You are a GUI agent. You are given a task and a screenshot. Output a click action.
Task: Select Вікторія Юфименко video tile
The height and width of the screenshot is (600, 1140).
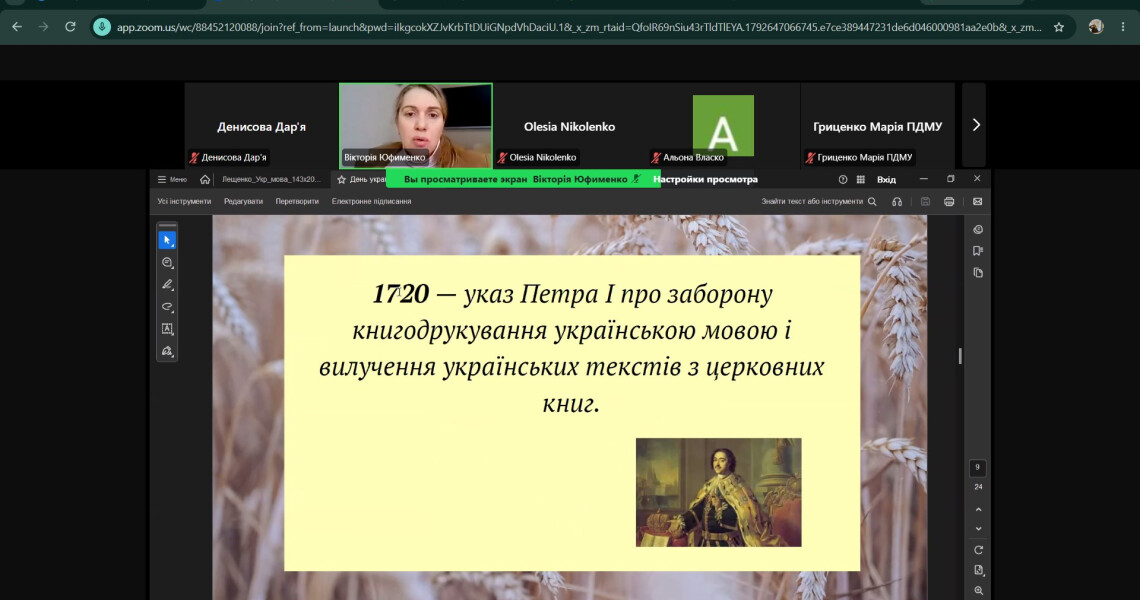tap(416, 126)
